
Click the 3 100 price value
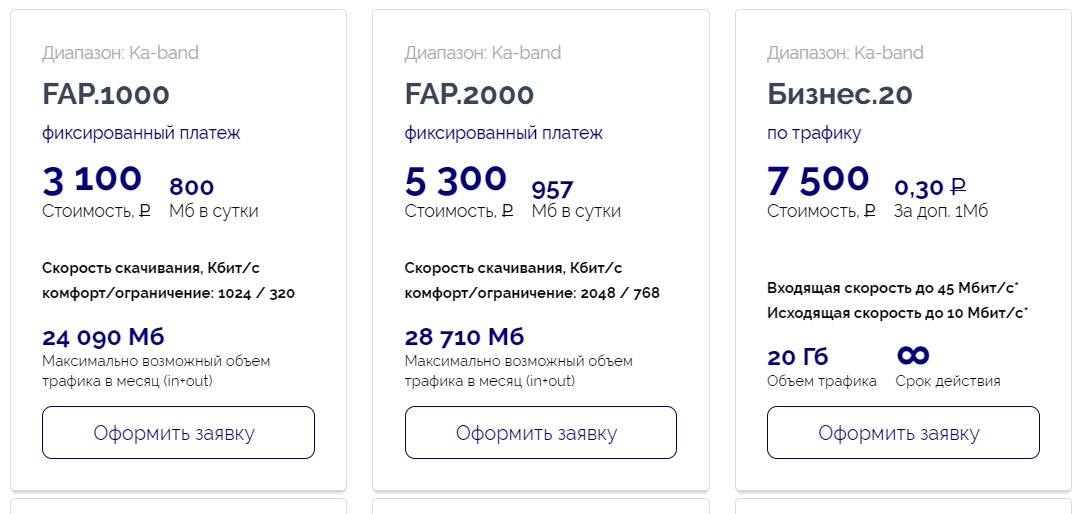tap(92, 180)
